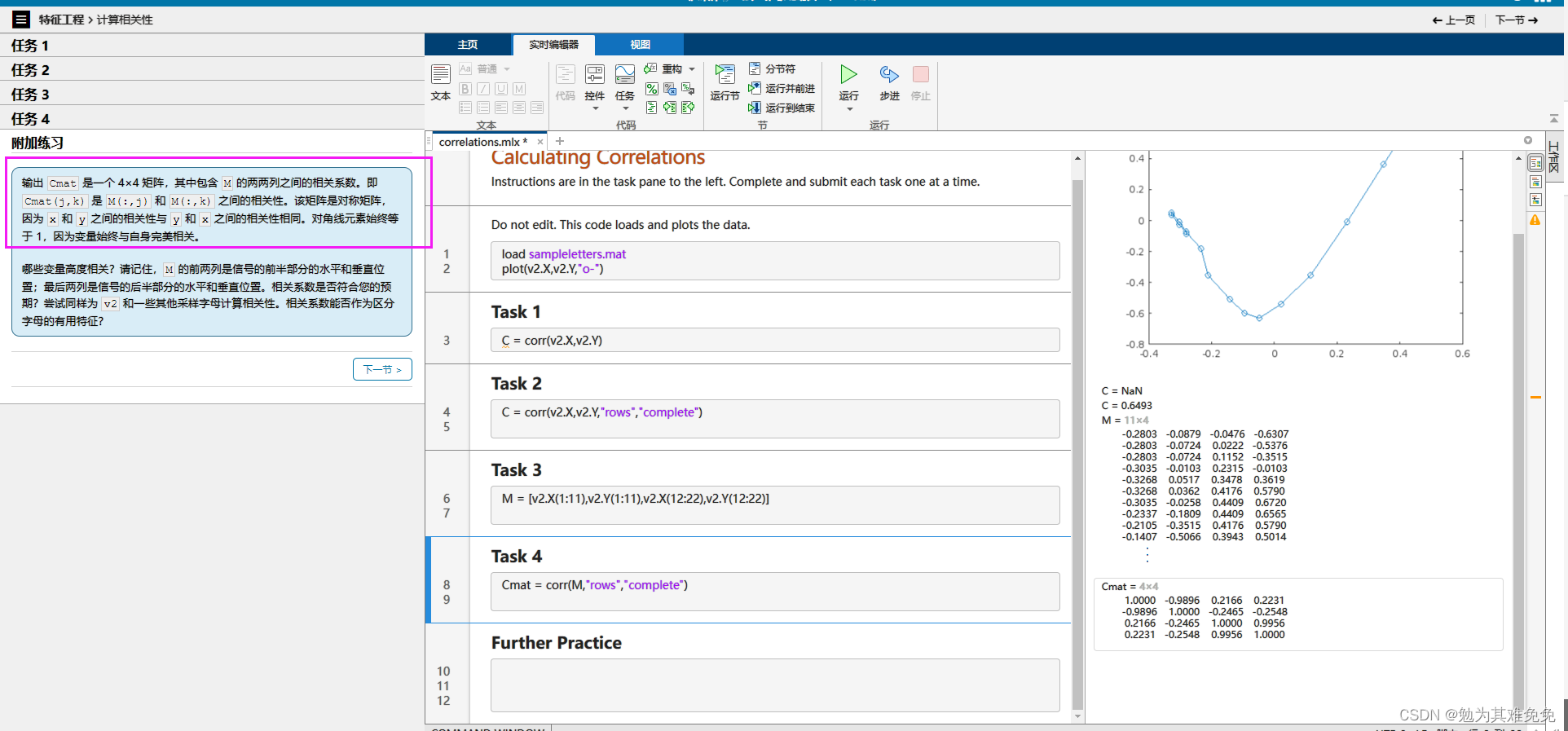Click the smart indent icon

651,108
